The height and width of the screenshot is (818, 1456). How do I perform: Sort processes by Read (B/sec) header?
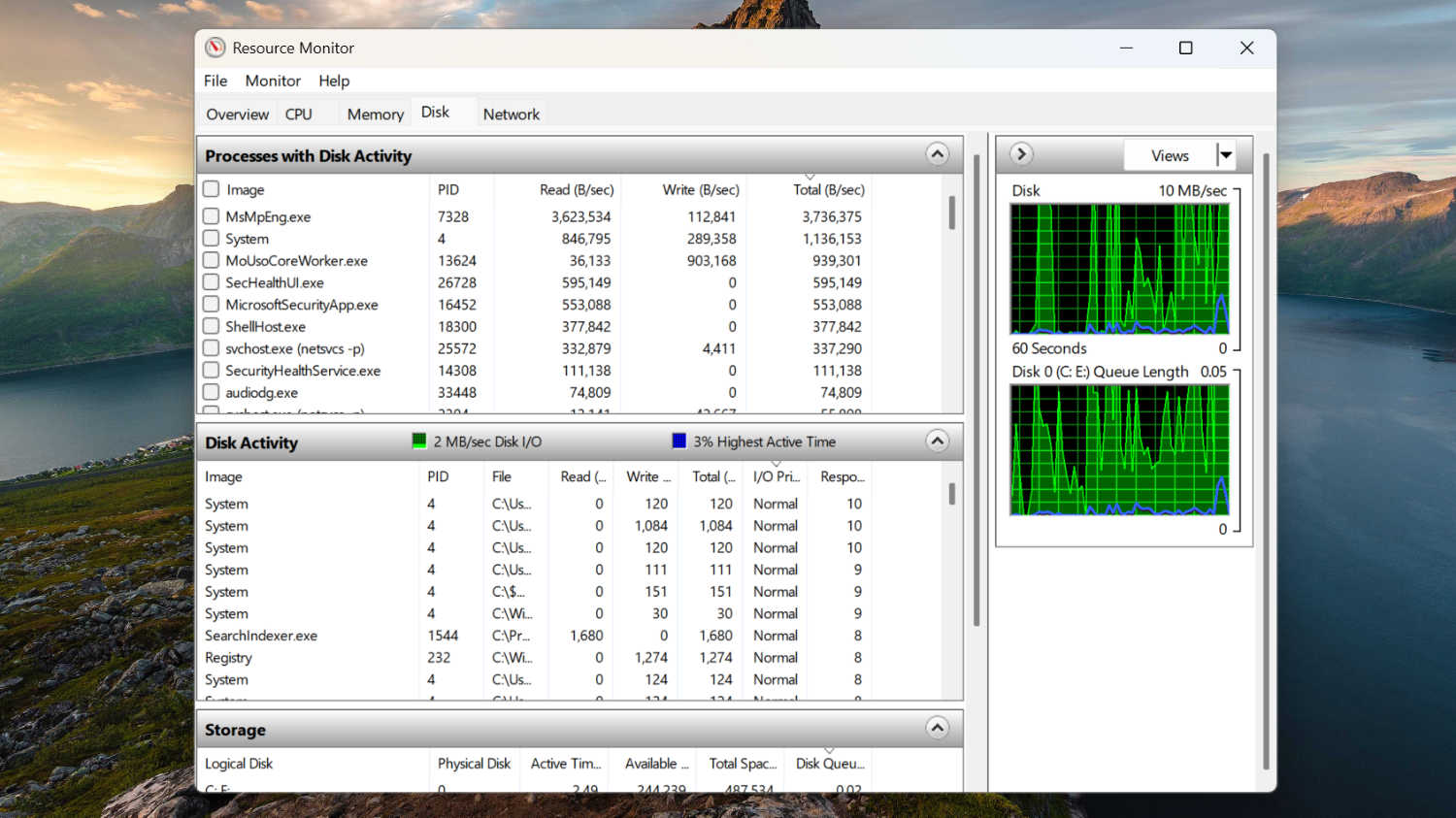point(577,189)
